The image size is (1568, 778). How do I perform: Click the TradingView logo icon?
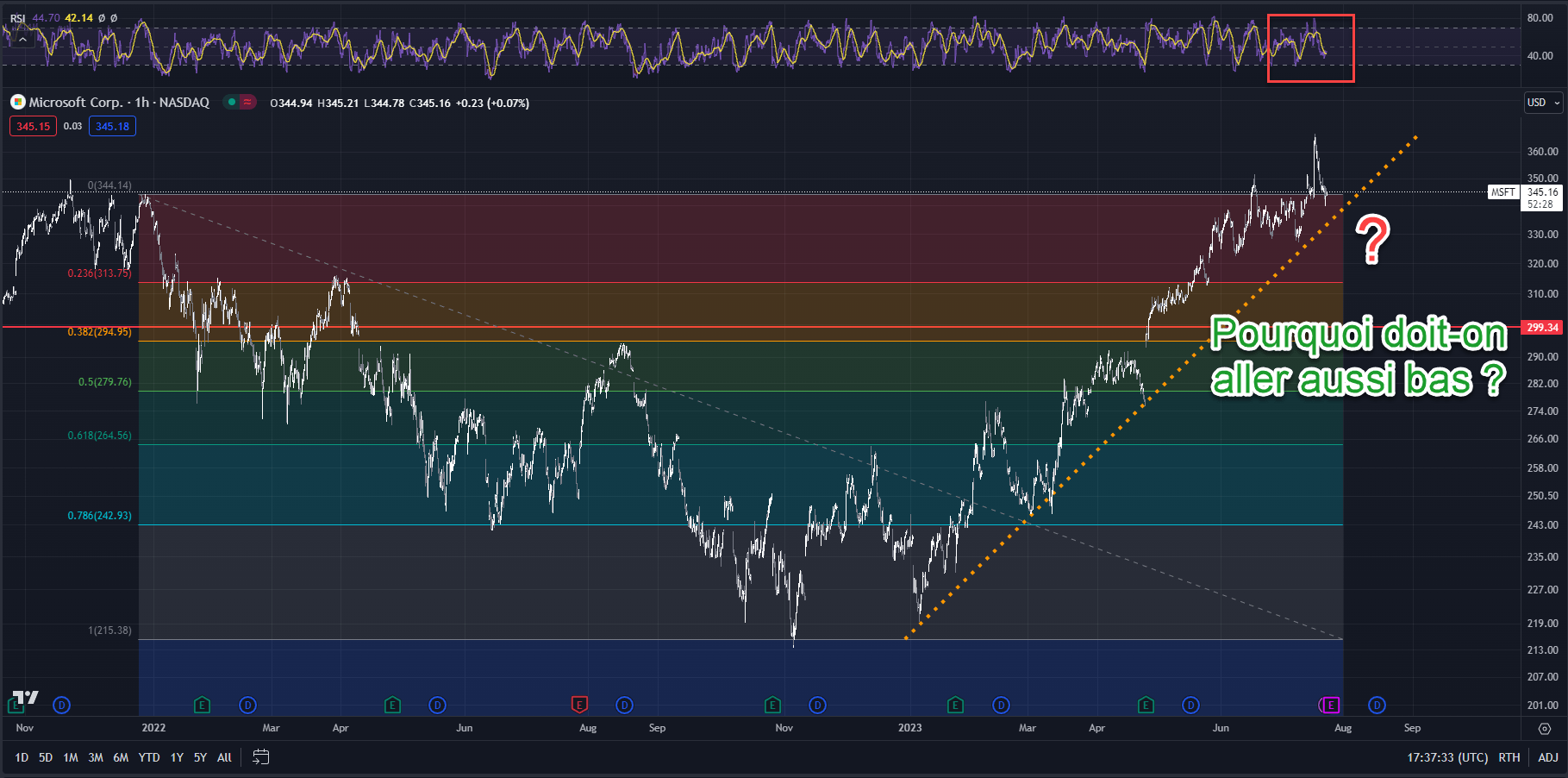(x=26, y=697)
